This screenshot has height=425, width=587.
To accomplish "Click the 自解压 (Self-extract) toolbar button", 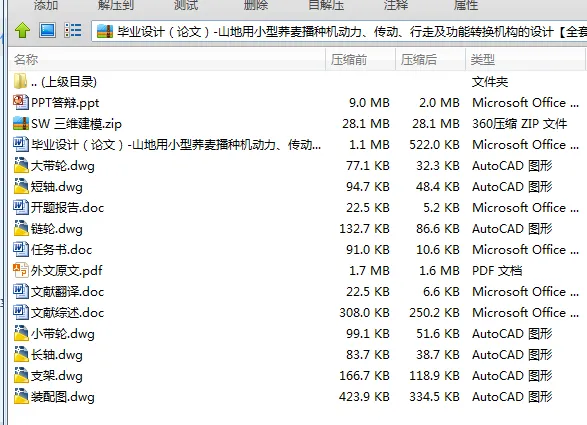I will pos(326,5).
